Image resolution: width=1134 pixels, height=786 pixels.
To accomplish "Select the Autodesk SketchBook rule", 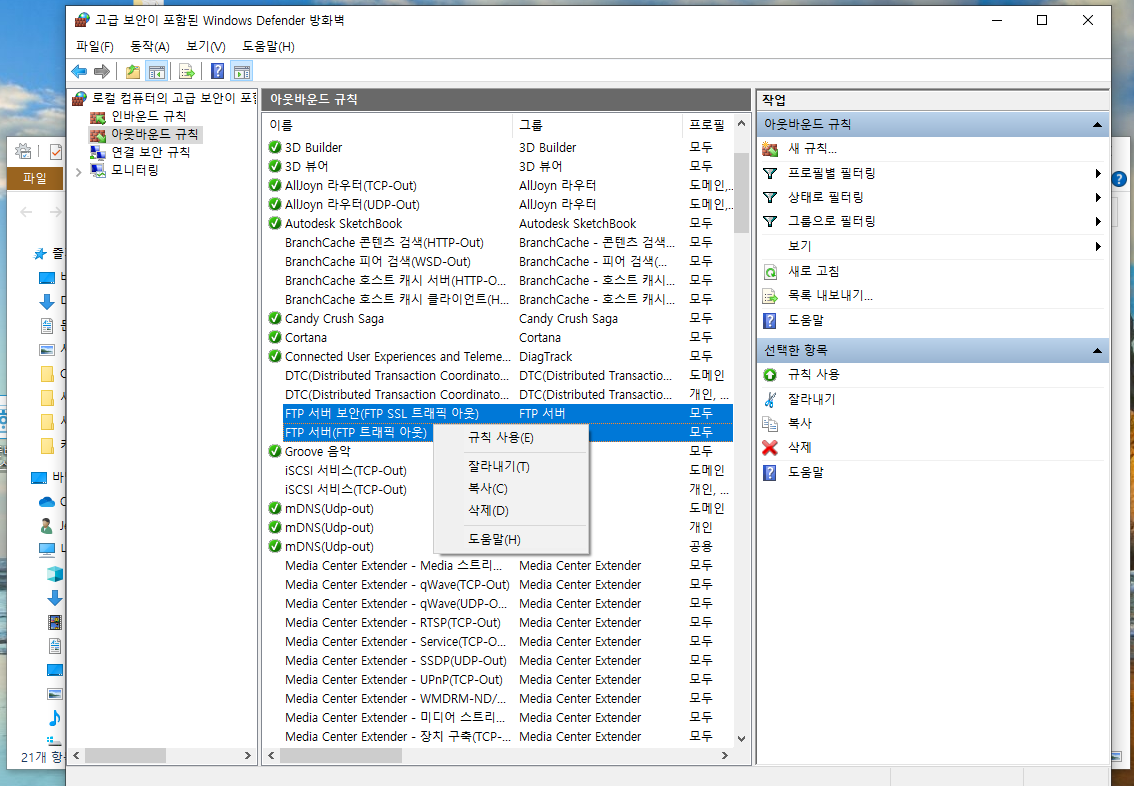I will tap(344, 223).
